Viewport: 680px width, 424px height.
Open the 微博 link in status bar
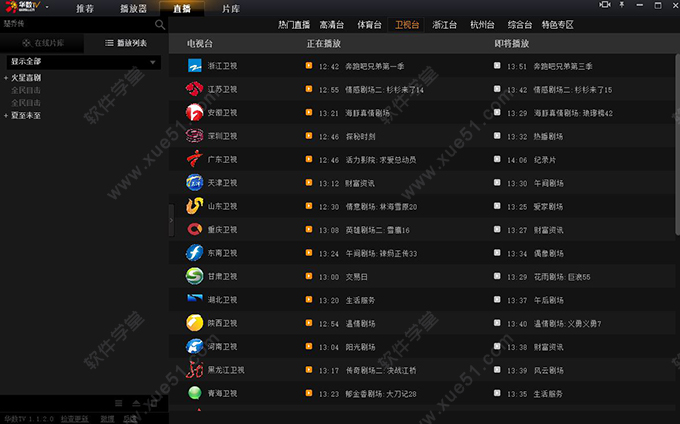pyautogui.click(x=107, y=419)
